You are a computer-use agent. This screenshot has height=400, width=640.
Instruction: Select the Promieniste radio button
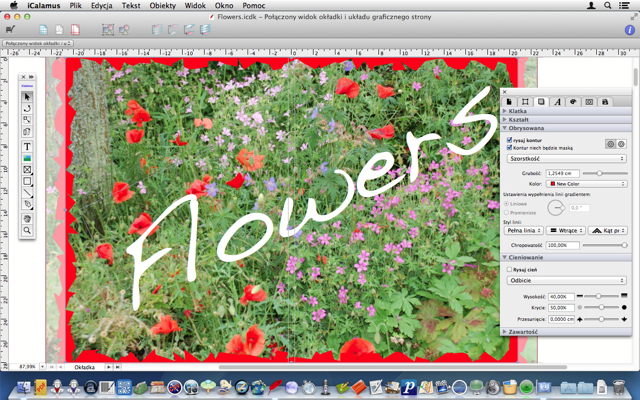tap(507, 213)
